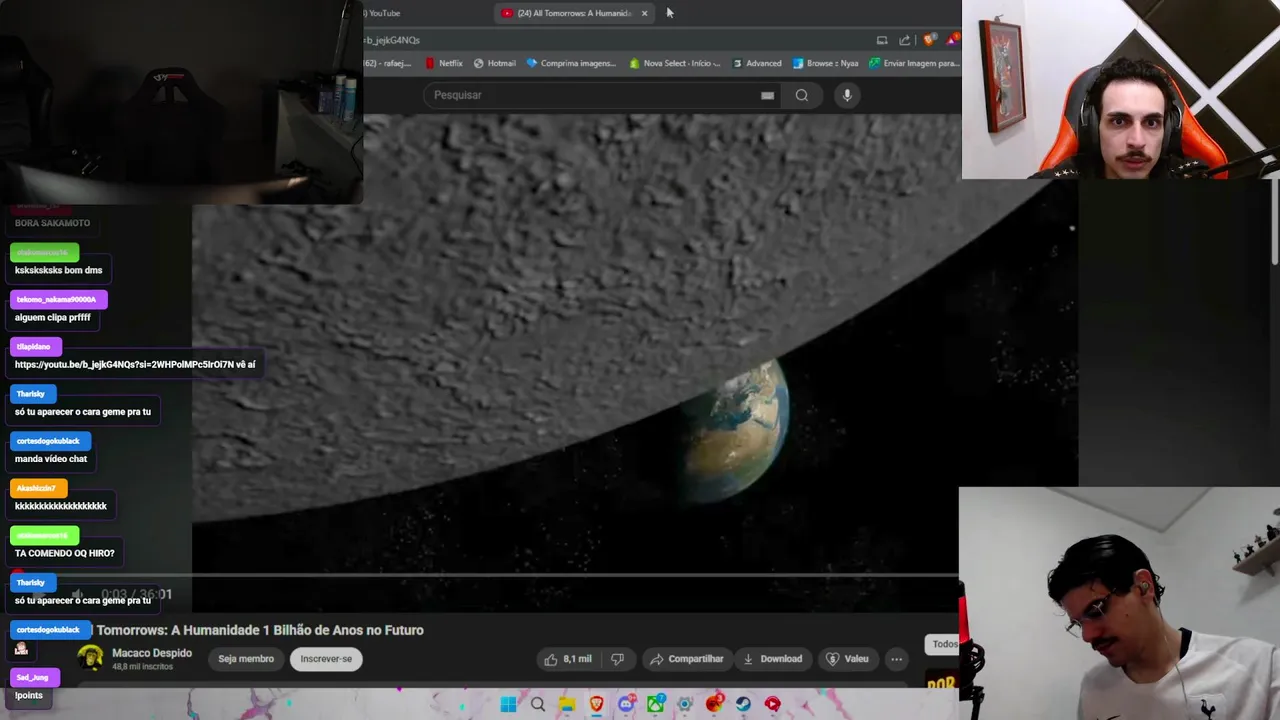Switch to the All Tomorrows browser tab
Viewport: 1280px width, 720px height.
(x=574, y=13)
